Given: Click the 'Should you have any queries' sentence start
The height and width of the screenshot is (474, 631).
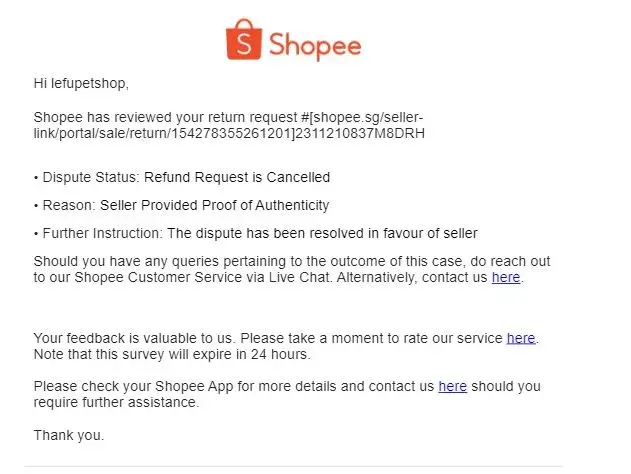Looking at the screenshot, I should (x=120, y=261).
